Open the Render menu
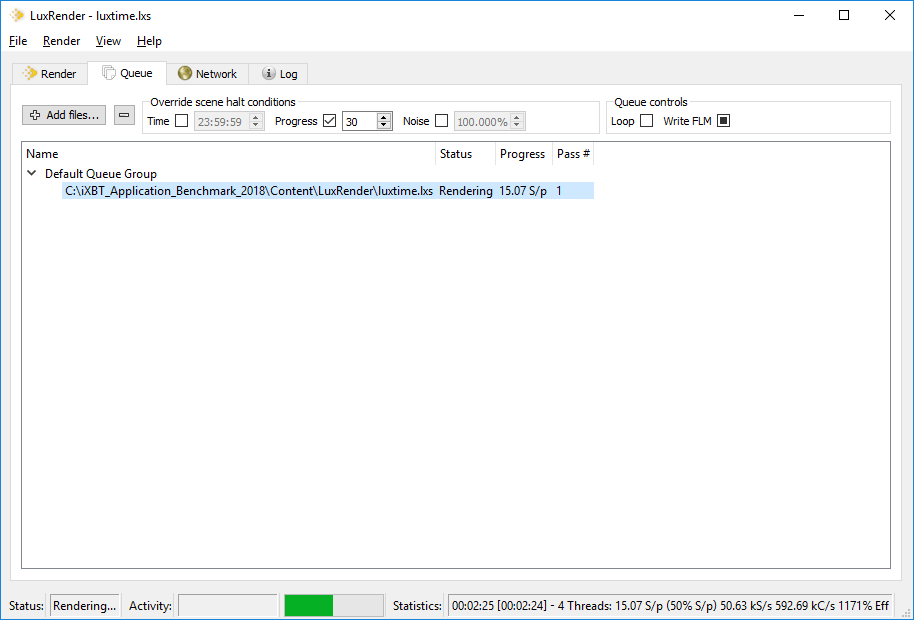This screenshot has height=620, width=914. 61,41
